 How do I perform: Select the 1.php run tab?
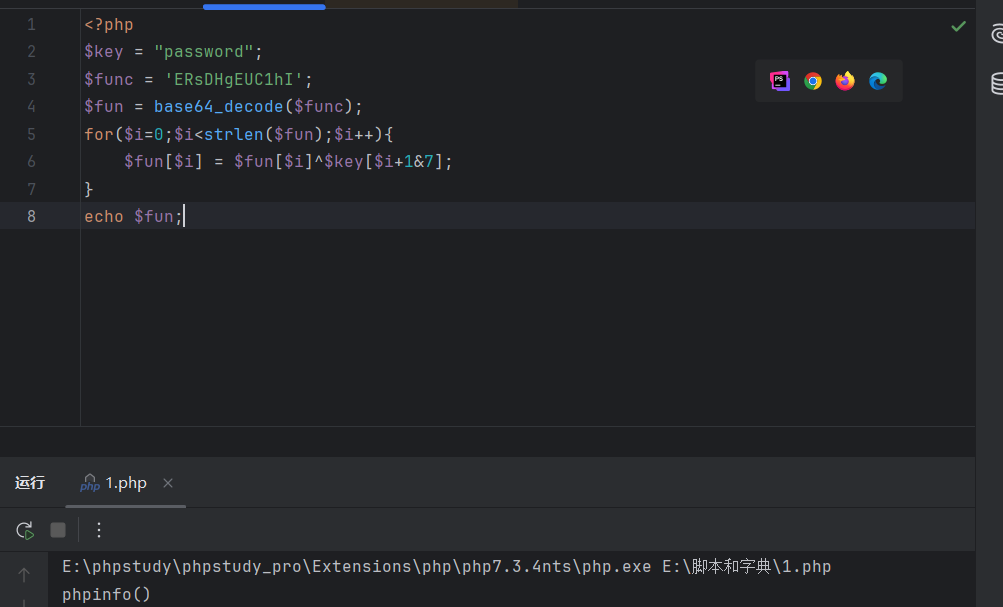(x=125, y=483)
